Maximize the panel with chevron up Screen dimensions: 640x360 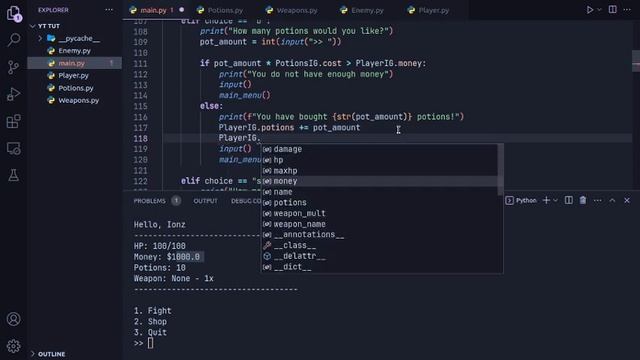point(612,200)
